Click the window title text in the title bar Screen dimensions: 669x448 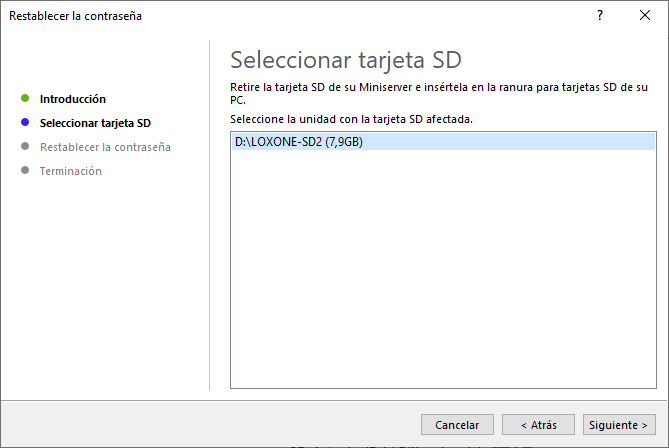[75, 16]
